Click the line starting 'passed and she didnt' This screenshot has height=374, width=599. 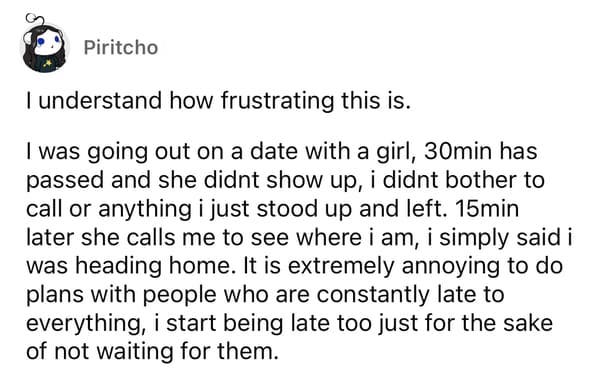(285, 180)
